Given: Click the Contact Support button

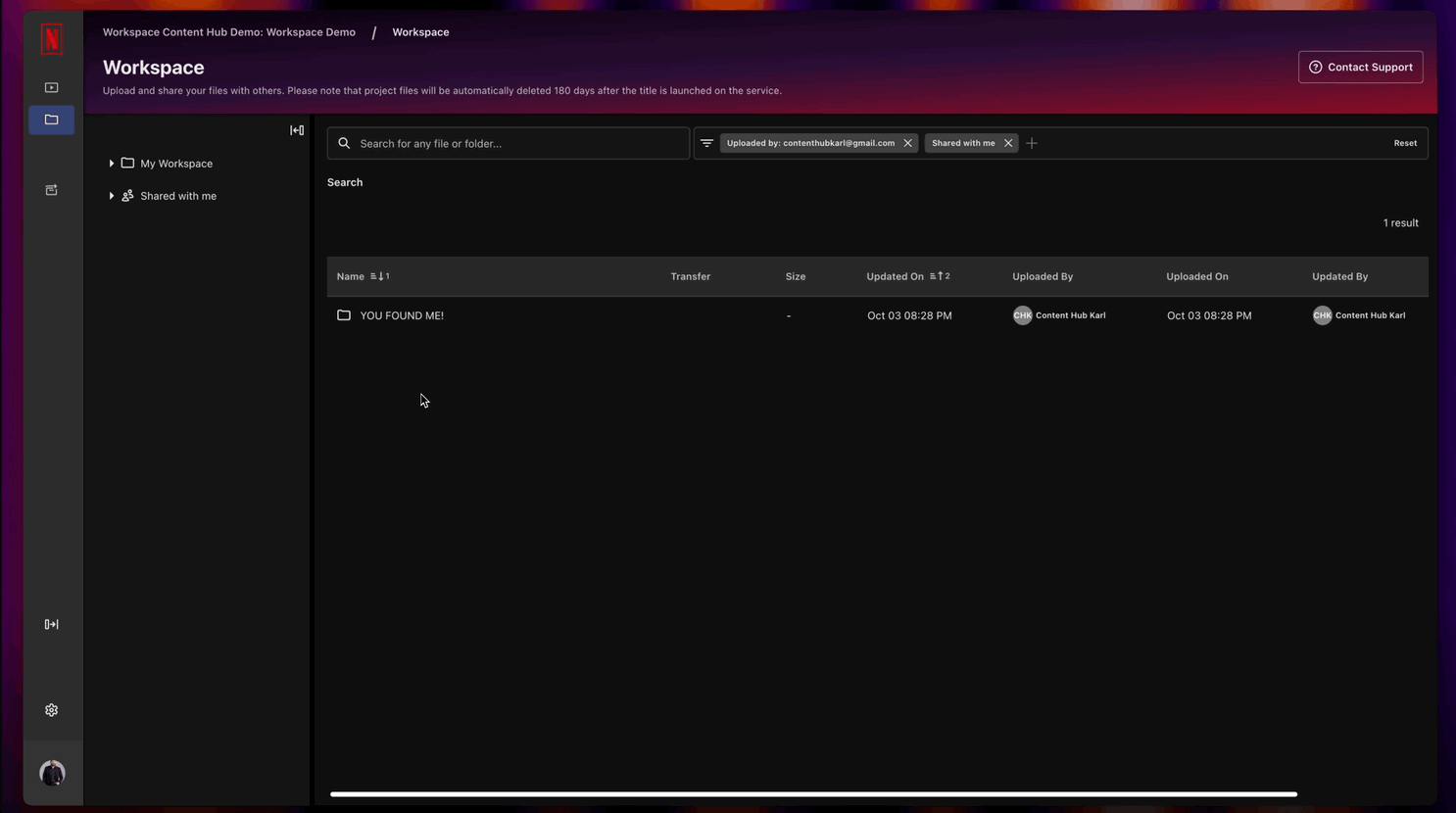Looking at the screenshot, I should pos(1360,67).
